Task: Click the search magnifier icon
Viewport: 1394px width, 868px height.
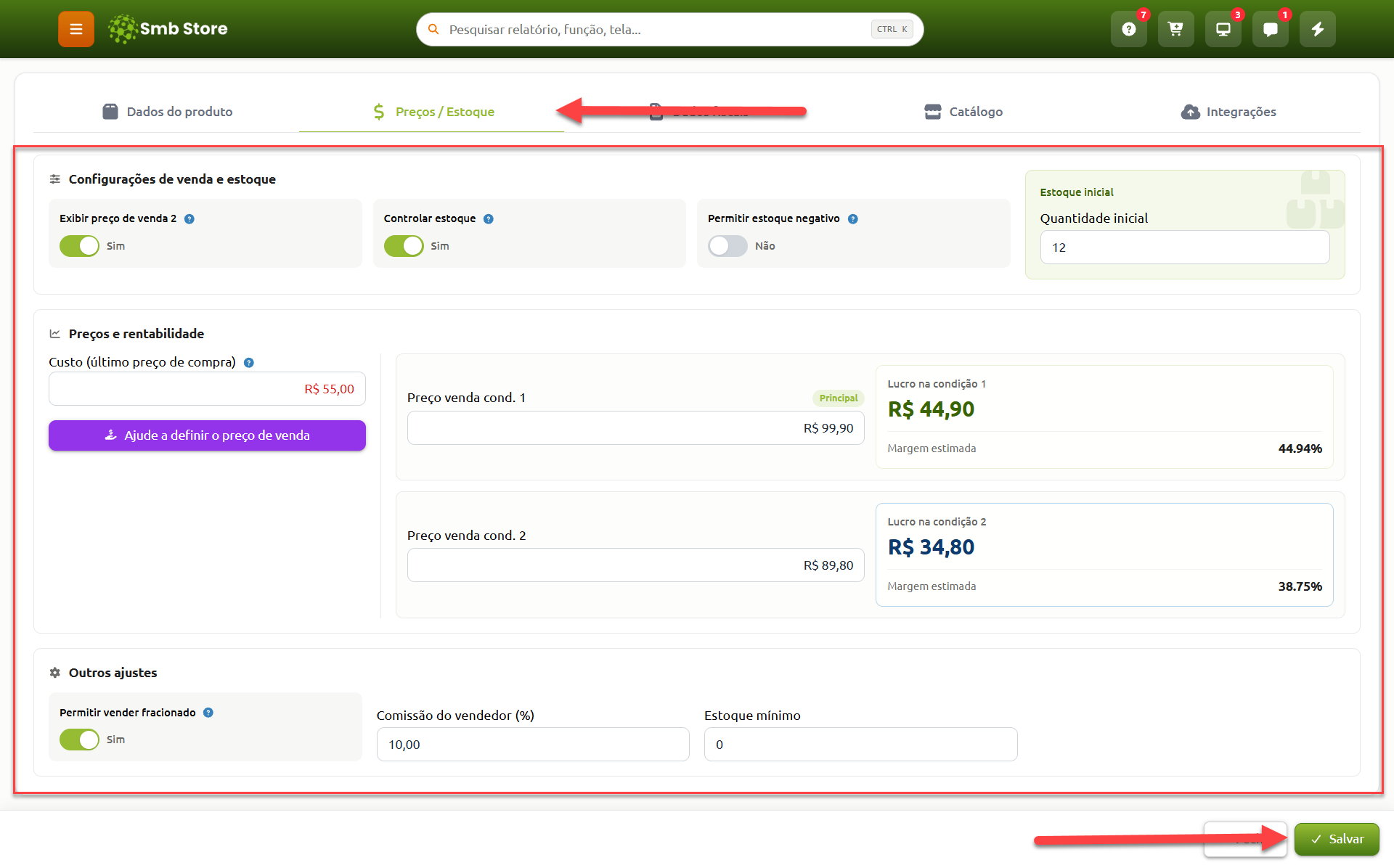Action: [x=433, y=29]
